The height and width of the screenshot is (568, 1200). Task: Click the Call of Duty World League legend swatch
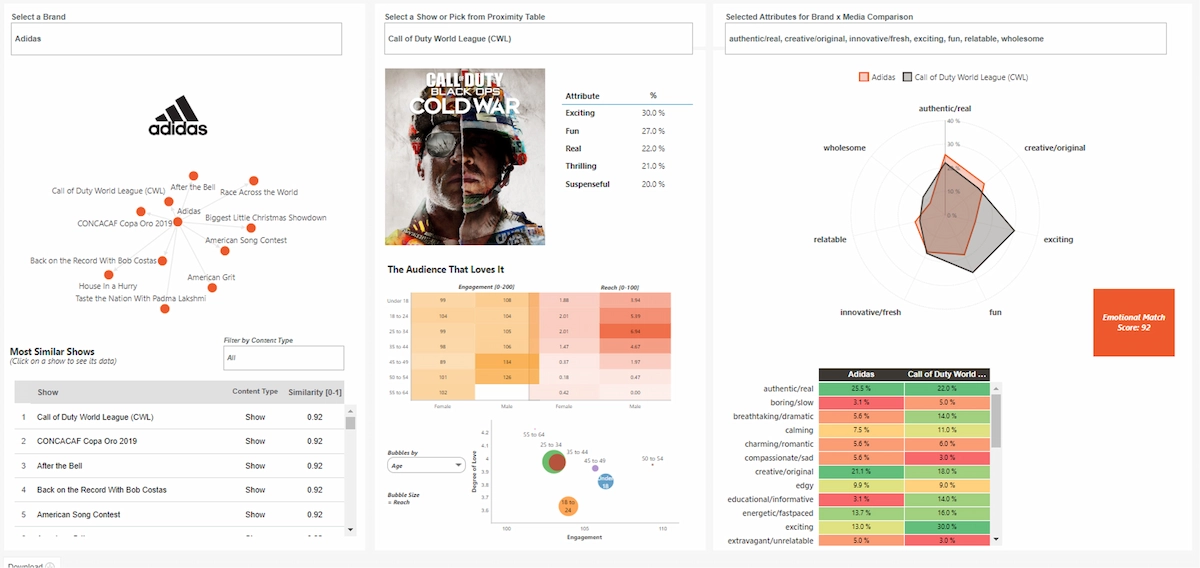coord(907,77)
